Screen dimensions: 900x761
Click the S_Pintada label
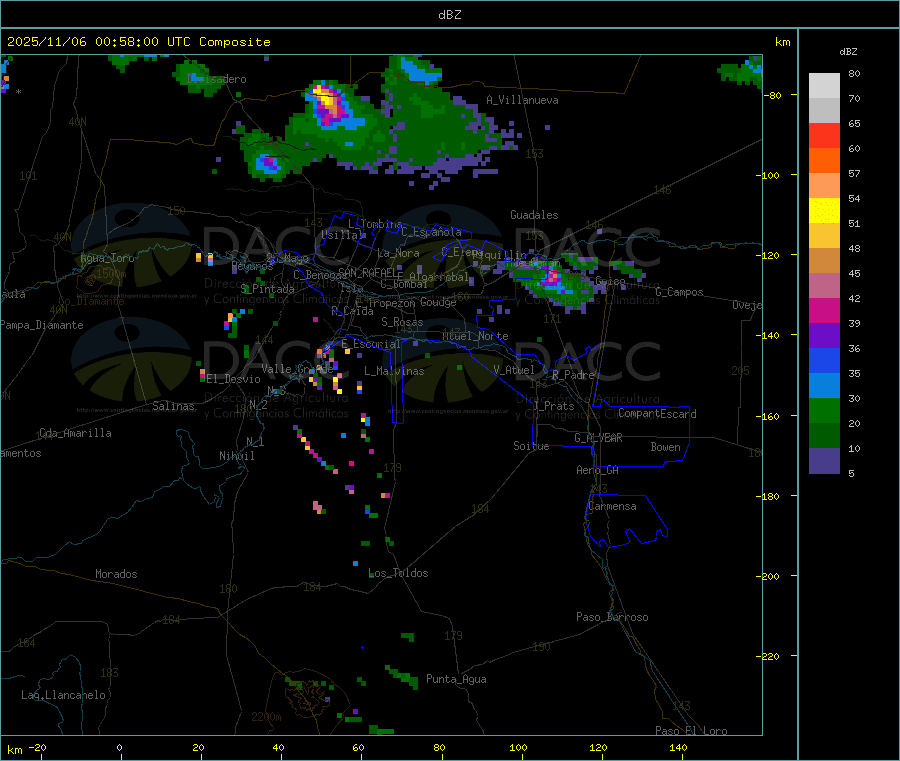pyautogui.click(x=267, y=289)
